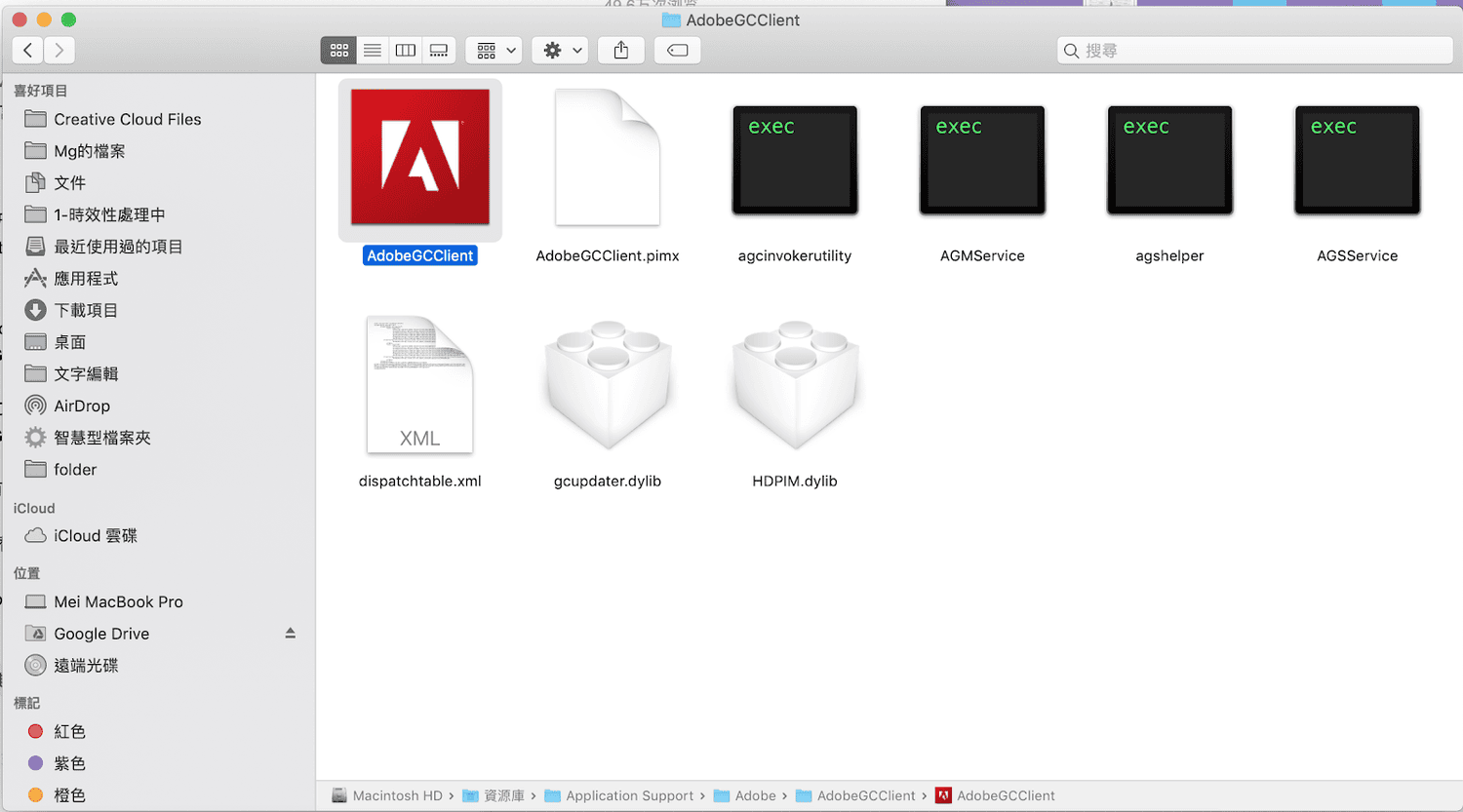Click AdobeGCClient folder in the path bar

[855, 795]
